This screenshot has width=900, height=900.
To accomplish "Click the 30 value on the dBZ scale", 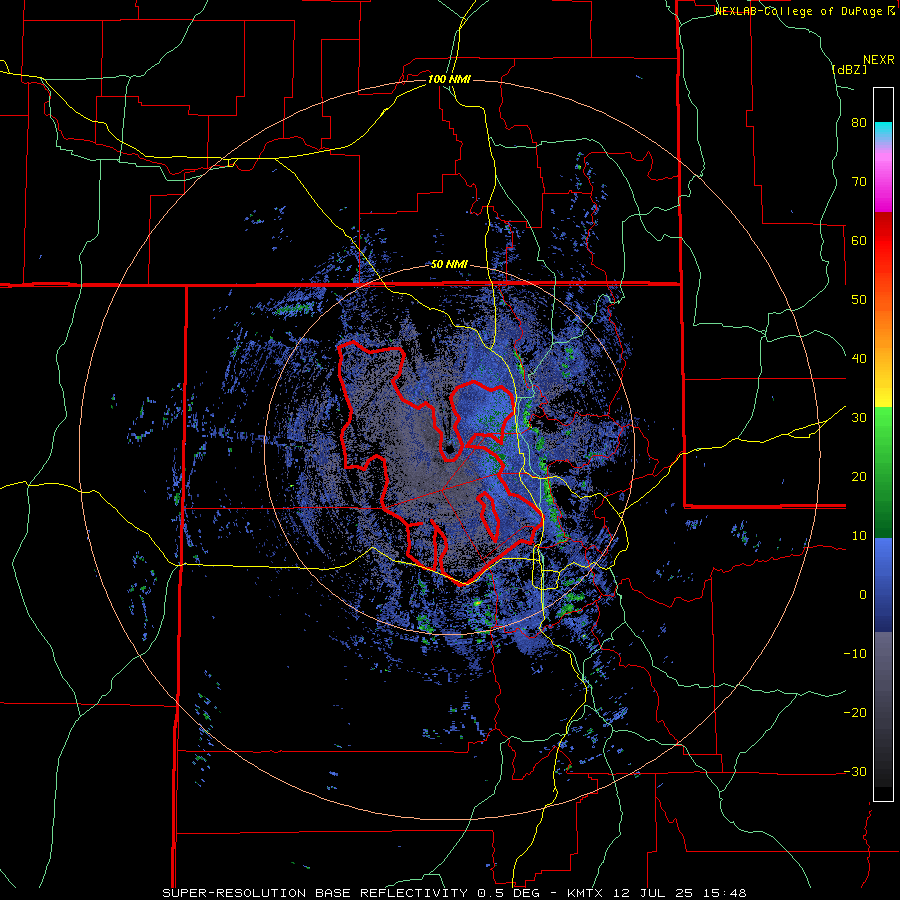I will coord(859,418).
